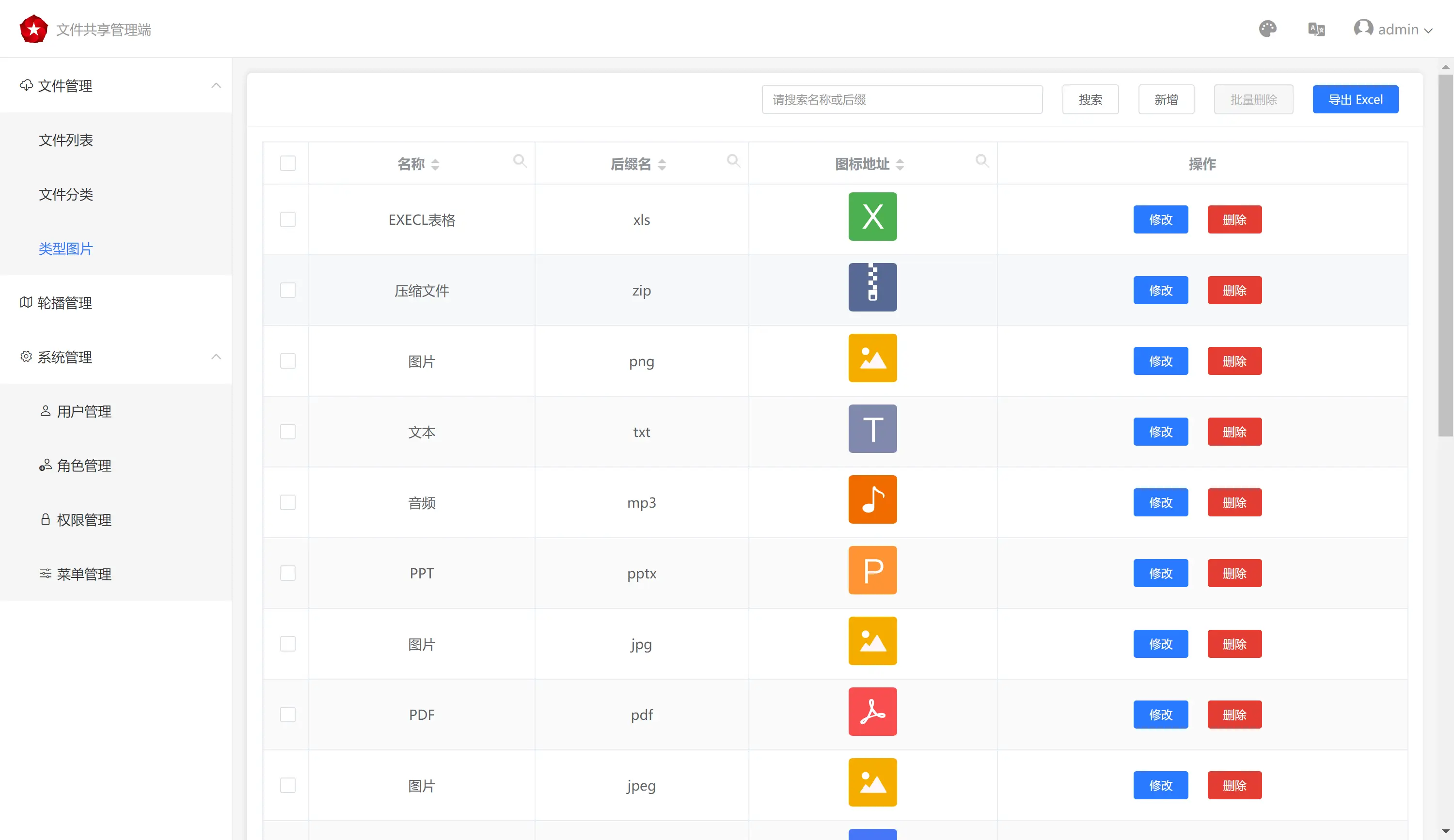Click the pptx orange P icon

(x=872, y=570)
